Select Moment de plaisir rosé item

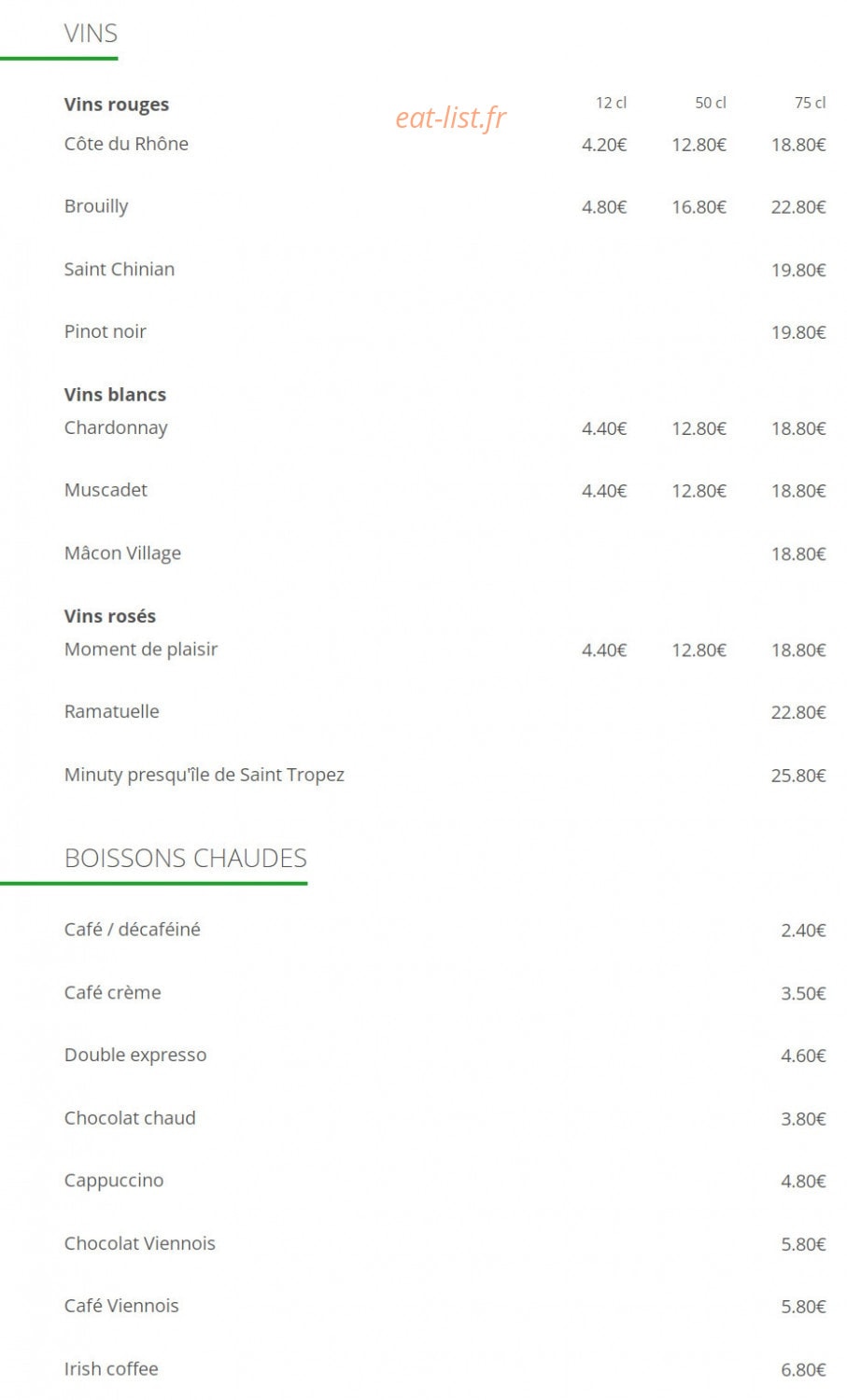(x=141, y=650)
